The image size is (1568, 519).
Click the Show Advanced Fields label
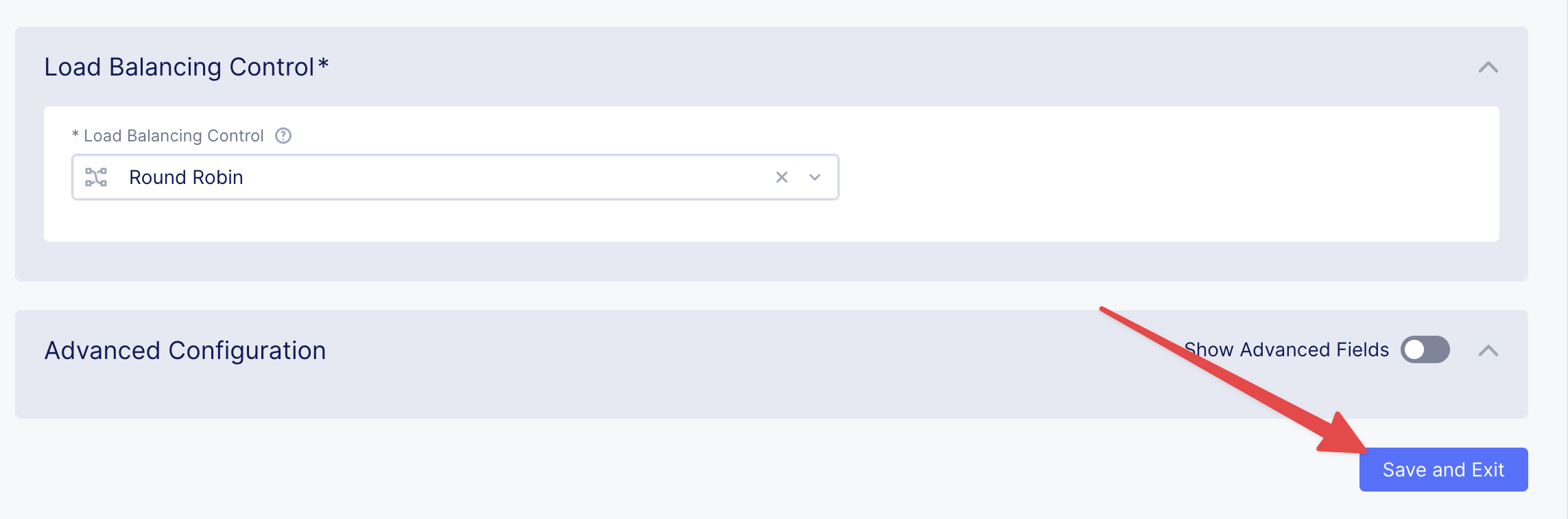(x=1287, y=350)
